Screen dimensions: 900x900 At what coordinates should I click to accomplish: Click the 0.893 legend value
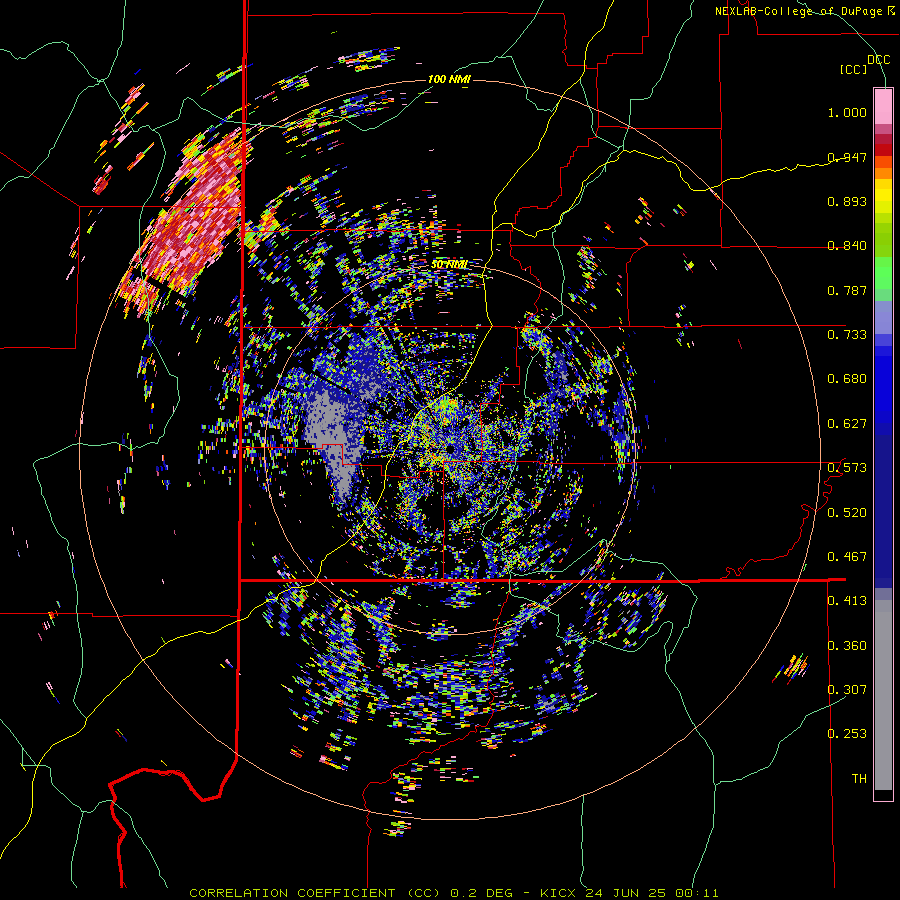[x=847, y=201]
